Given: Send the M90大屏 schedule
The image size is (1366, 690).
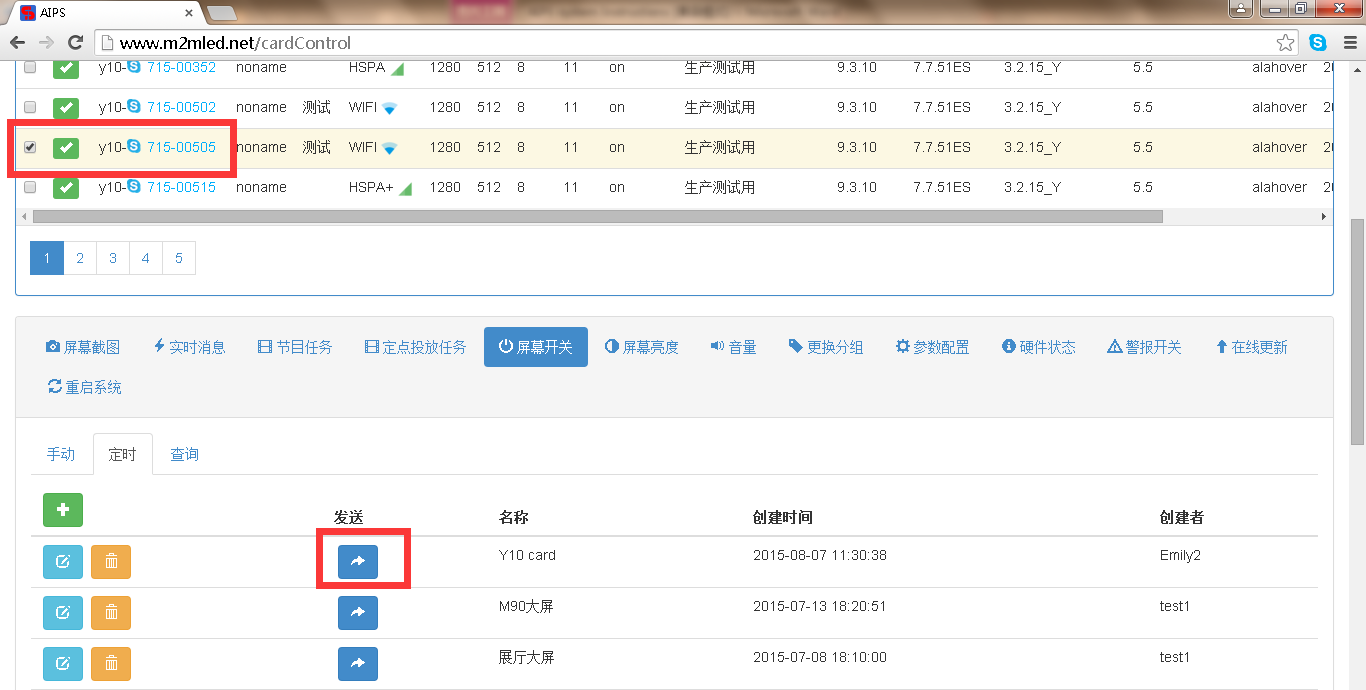Looking at the screenshot, I should [358, 613].
